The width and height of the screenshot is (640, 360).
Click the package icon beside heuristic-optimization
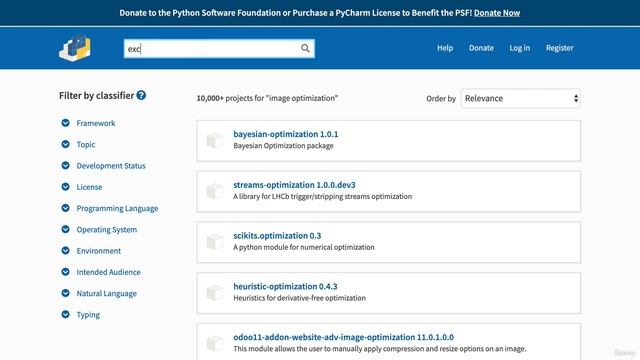click(215, 293)
